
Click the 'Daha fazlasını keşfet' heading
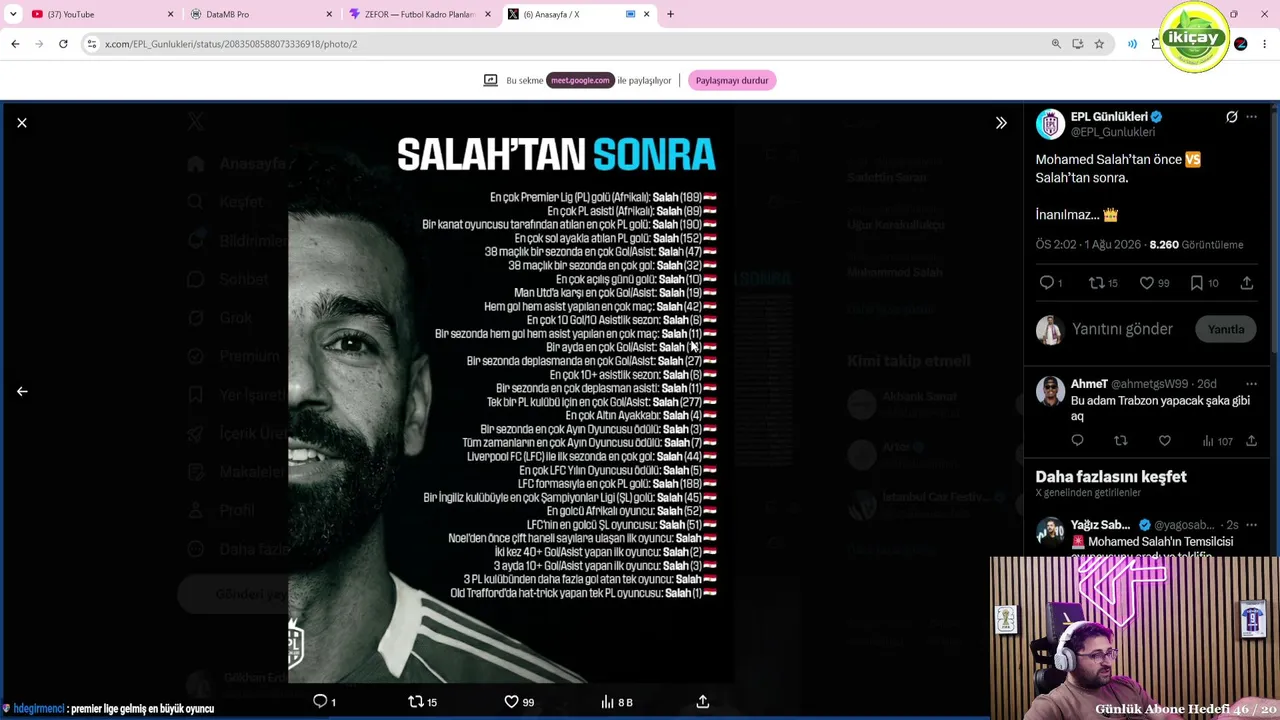[x=1111, y=477]
